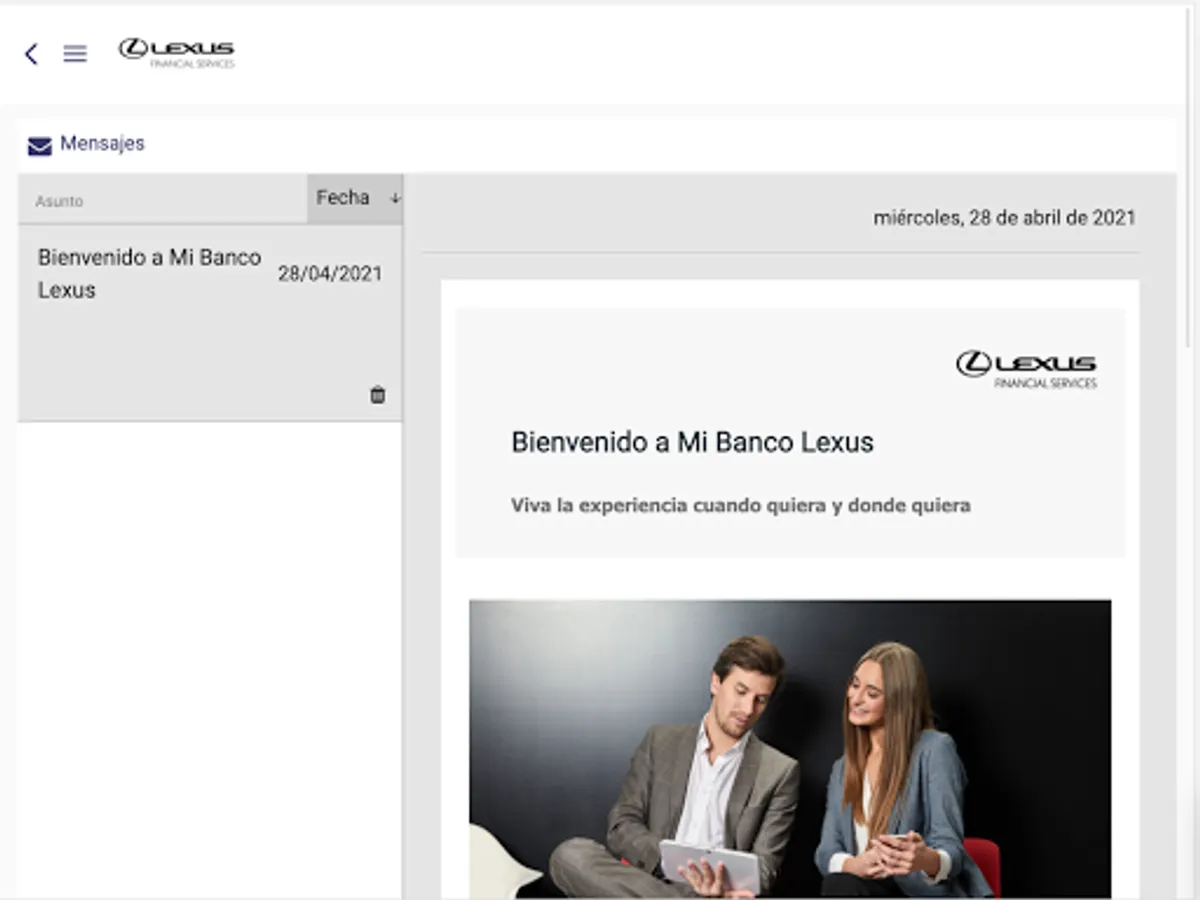The image size is (1200, 900).
Task: Click the 28/04/2021 date in message list
Action: coord(330,274)
